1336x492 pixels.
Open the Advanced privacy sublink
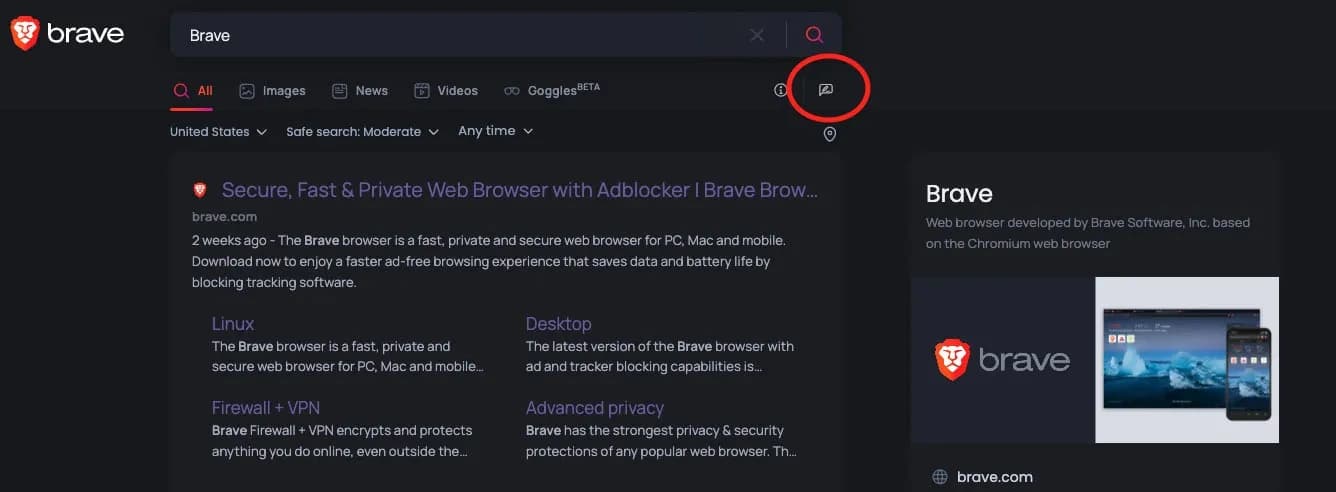point(595,408)
